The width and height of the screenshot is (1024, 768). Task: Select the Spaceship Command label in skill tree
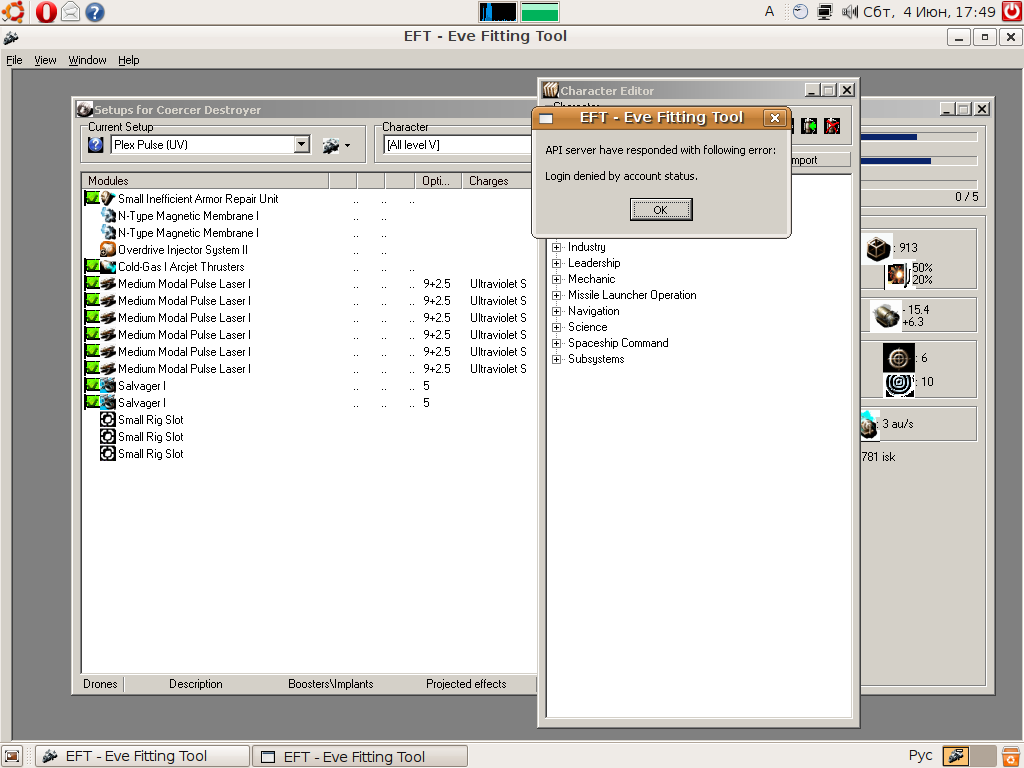[618, 343]
